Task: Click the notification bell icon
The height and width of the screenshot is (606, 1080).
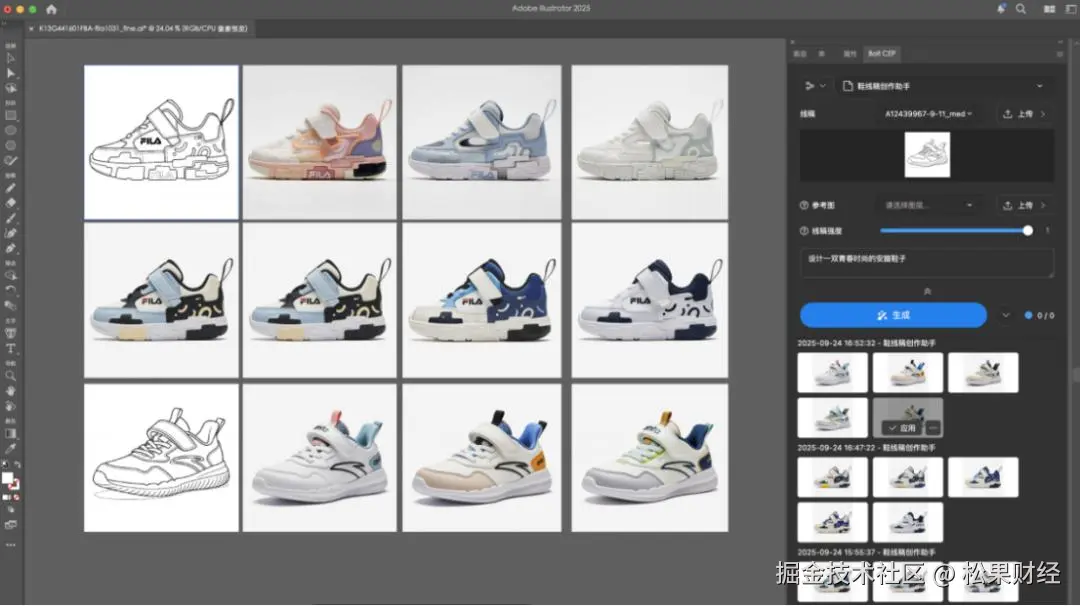Action: click(1000, 9)
